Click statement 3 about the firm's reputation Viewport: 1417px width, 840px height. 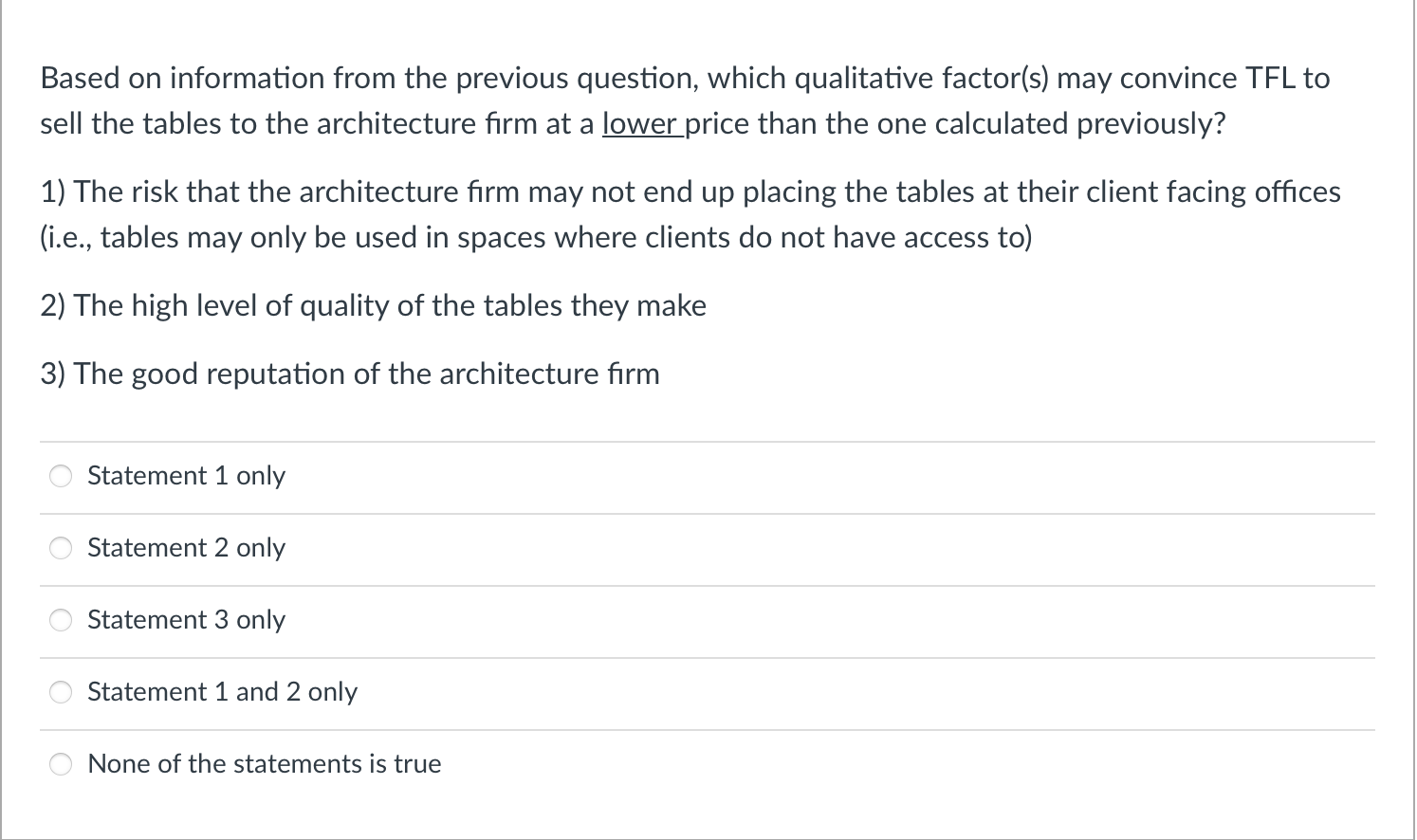[349, 374]
